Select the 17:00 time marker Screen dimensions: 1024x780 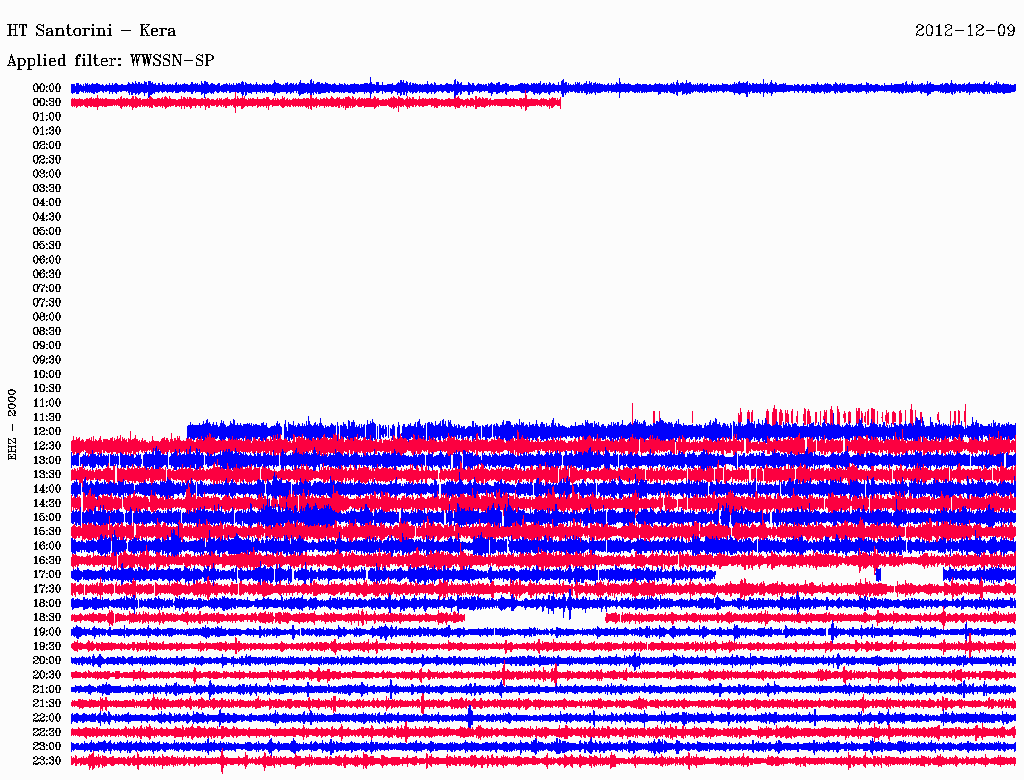[47, 574]
